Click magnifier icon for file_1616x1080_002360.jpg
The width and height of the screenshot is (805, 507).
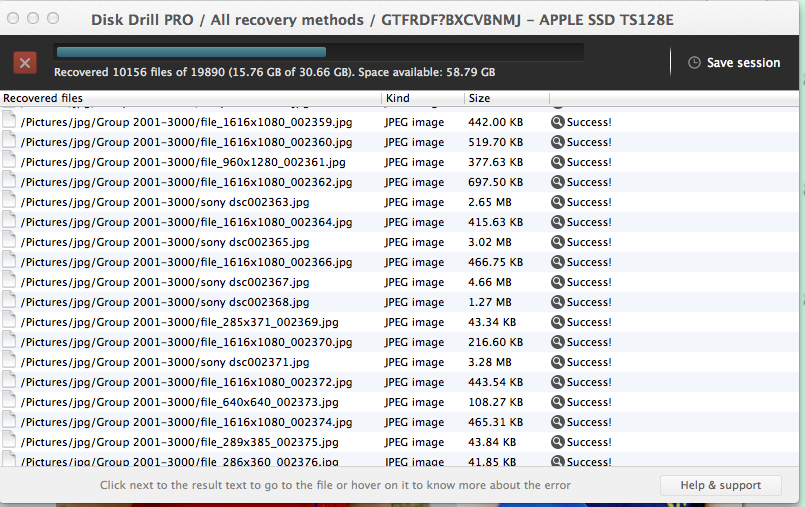click(x=558, y=142)
